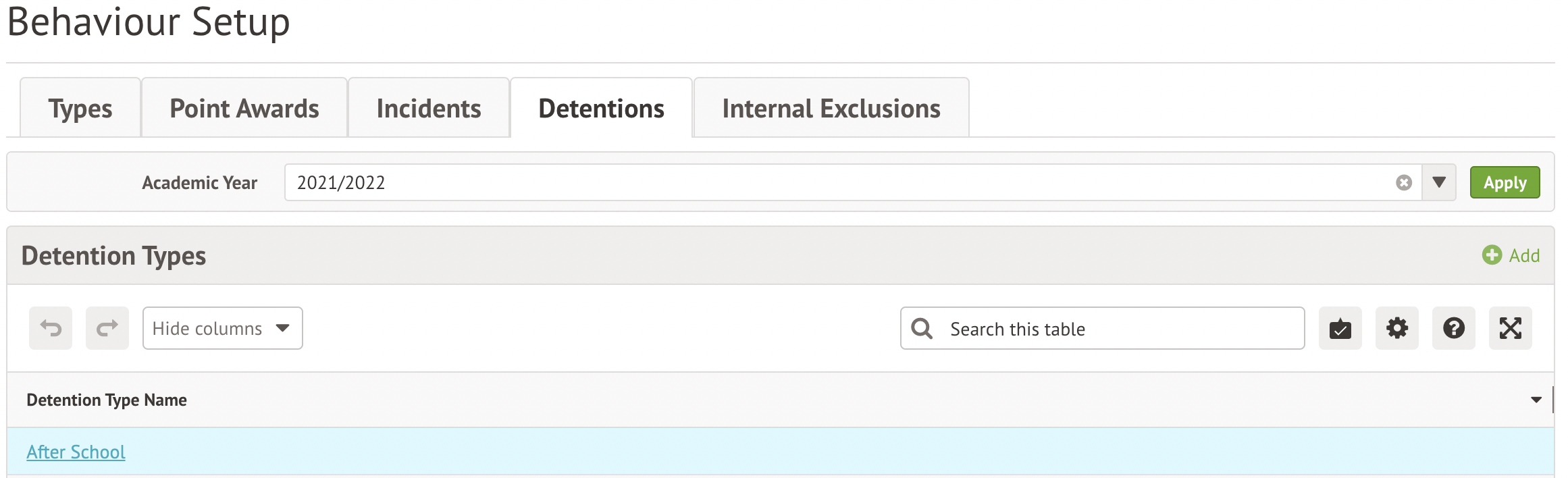Screen dimensions: 1568x478
Task: Clear the Academic Year selection
Action: [x=1404, y=183]
